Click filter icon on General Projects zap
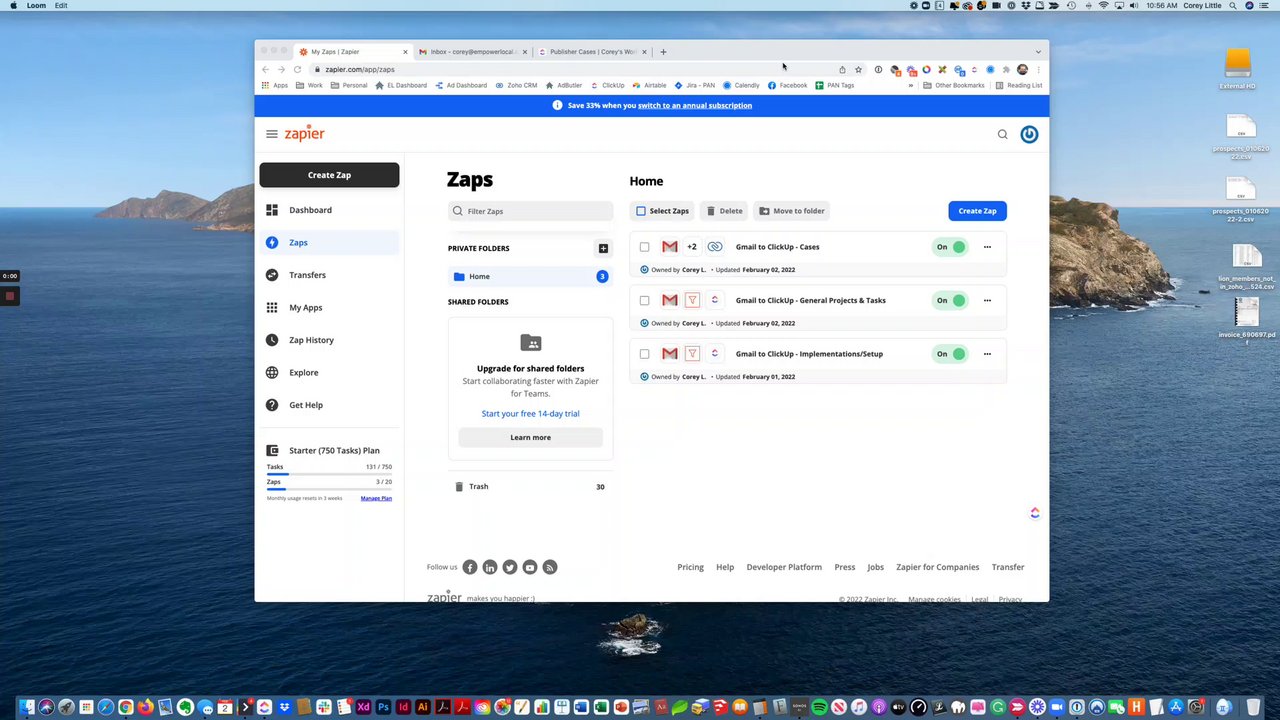Viewport: 1280px width, 720px height. (x=692, y=300)
